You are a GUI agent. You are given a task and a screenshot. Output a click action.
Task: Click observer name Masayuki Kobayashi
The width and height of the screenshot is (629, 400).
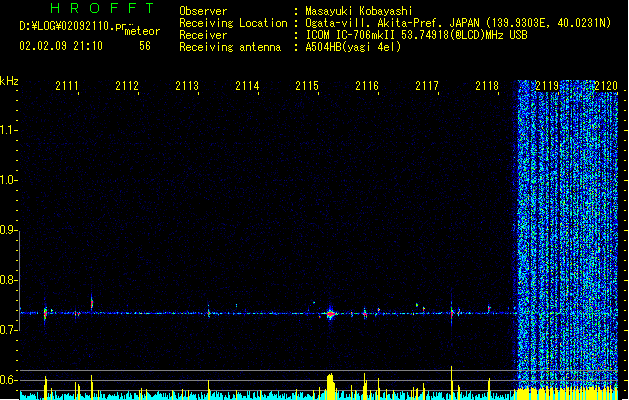coord(359,11)
